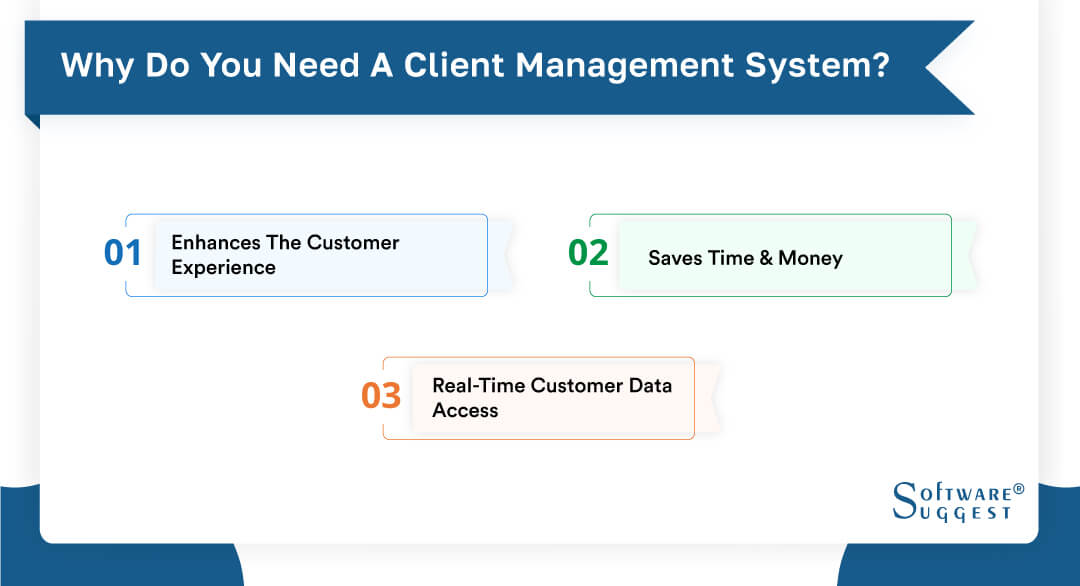
Task: Click the header "Why Do You Need A Client Management System?"
Action: 475,65
